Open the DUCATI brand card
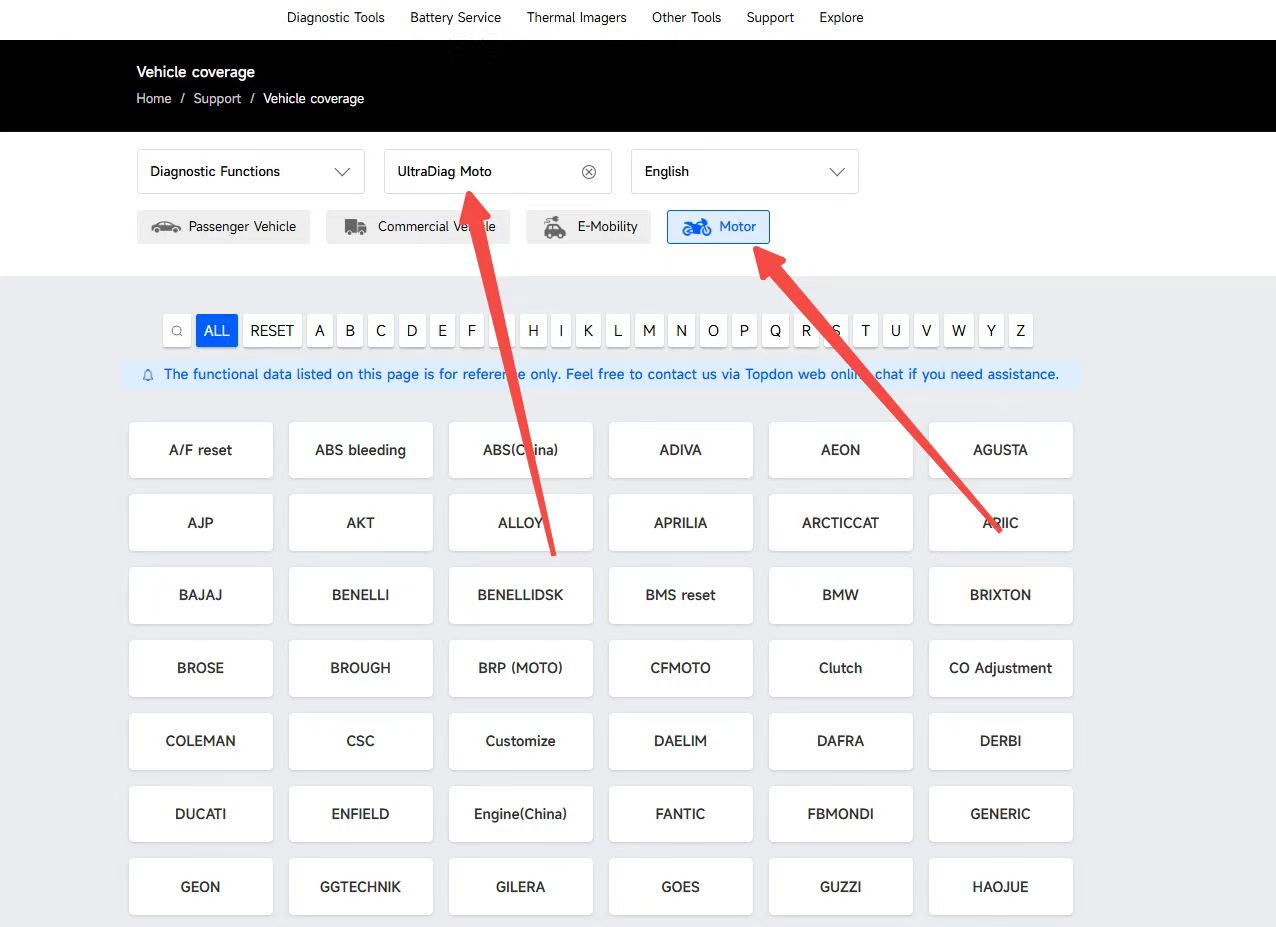 201,814
